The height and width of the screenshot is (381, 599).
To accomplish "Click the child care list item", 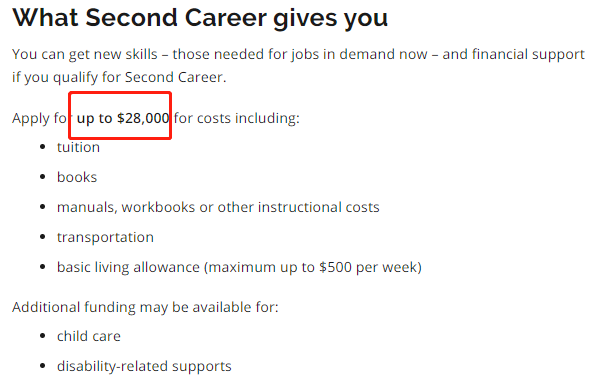I will pyautogui.click(x=89, y=336).
